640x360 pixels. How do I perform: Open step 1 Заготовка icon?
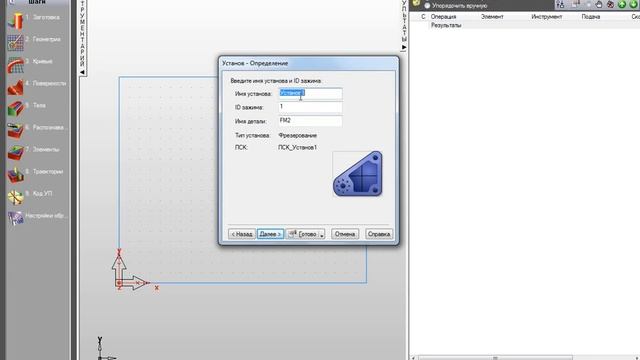[x=16, y=20]
